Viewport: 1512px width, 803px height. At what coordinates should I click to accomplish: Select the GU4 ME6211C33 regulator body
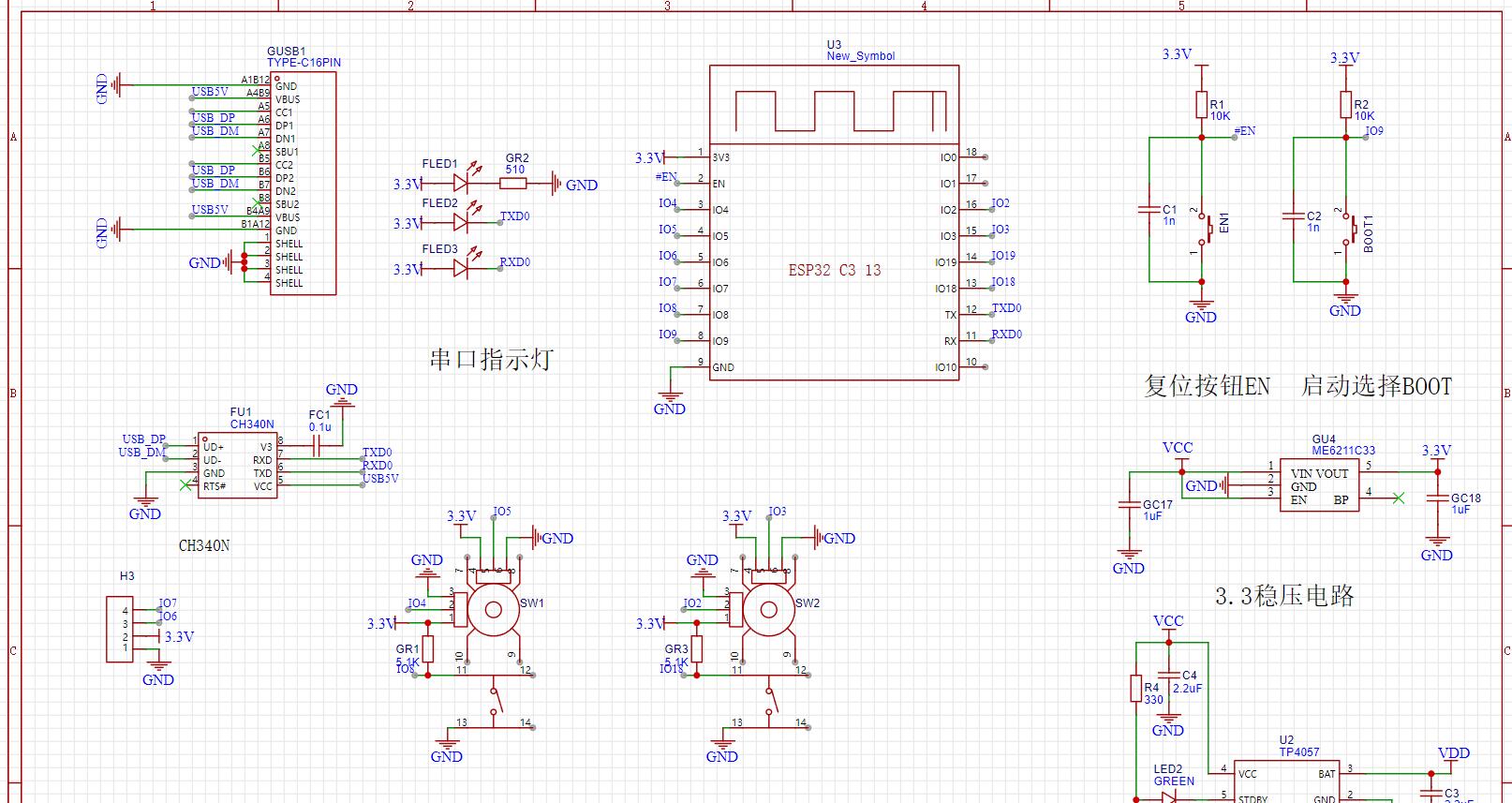(1320, 484)
